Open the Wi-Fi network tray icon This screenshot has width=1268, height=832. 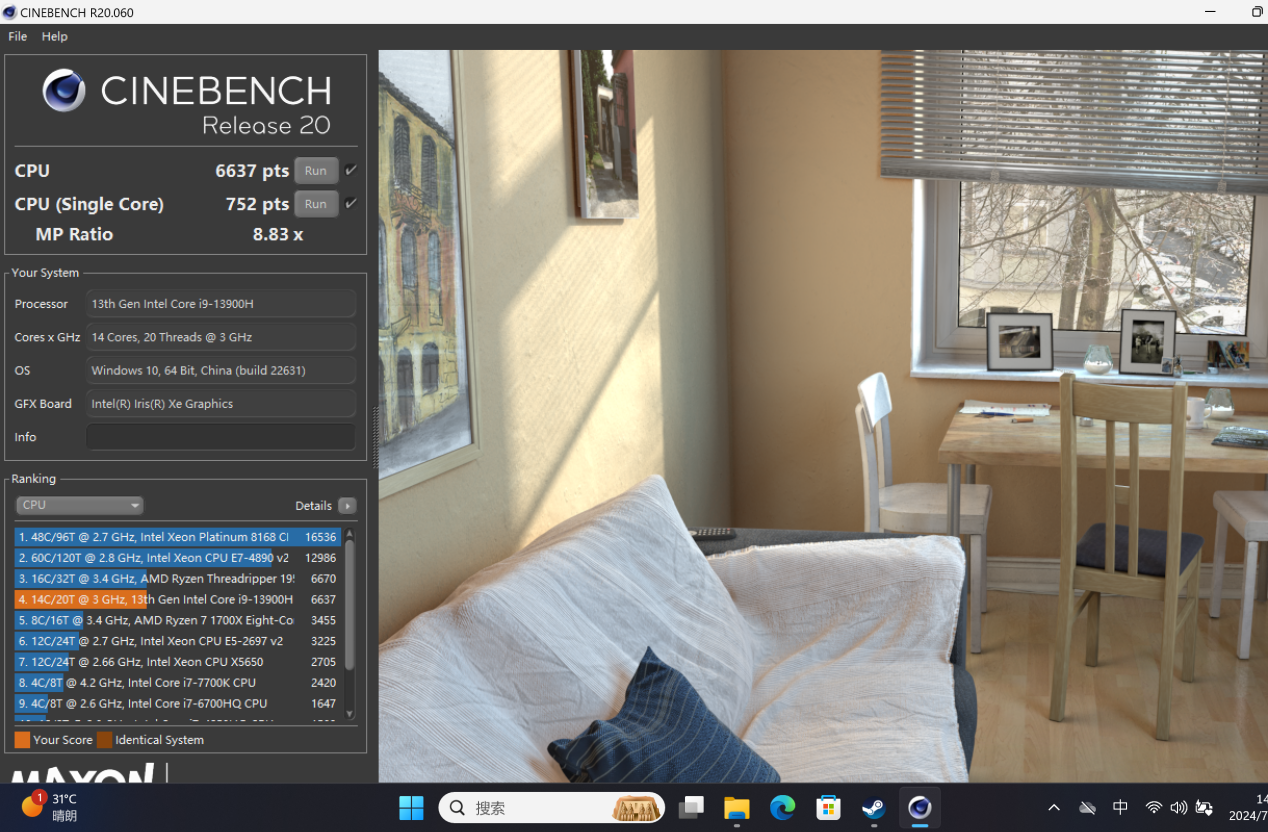click(x=1154, y=808)
